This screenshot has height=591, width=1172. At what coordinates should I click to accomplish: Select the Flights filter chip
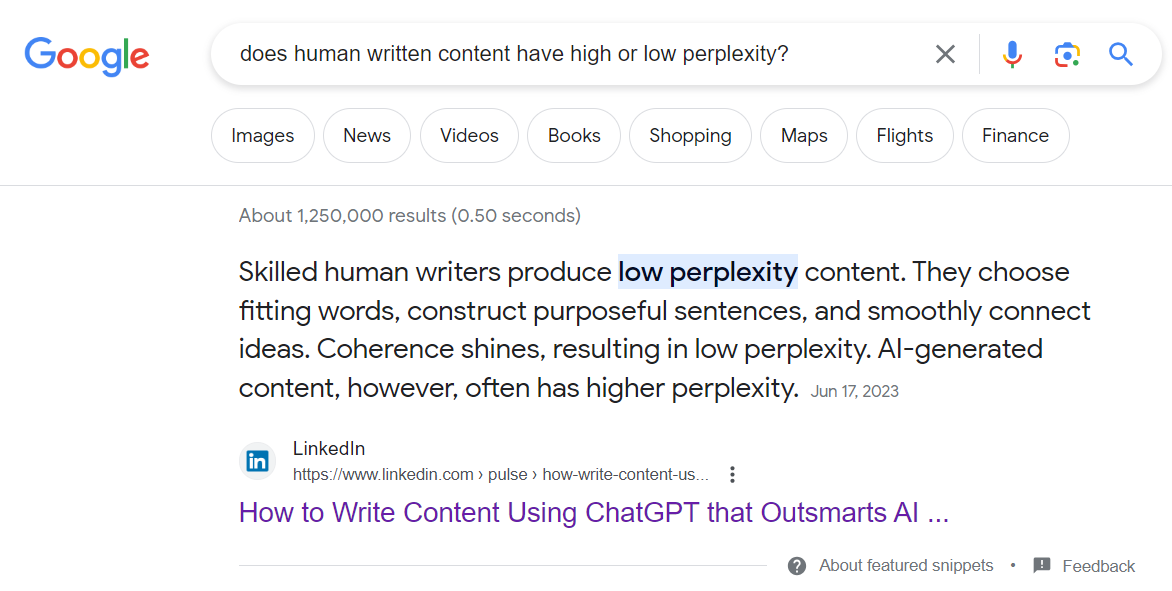[x=905, y=136]
